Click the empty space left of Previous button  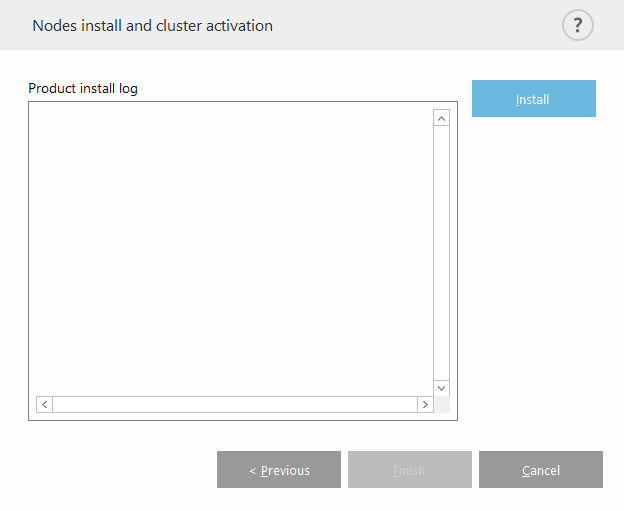(110, 470)
